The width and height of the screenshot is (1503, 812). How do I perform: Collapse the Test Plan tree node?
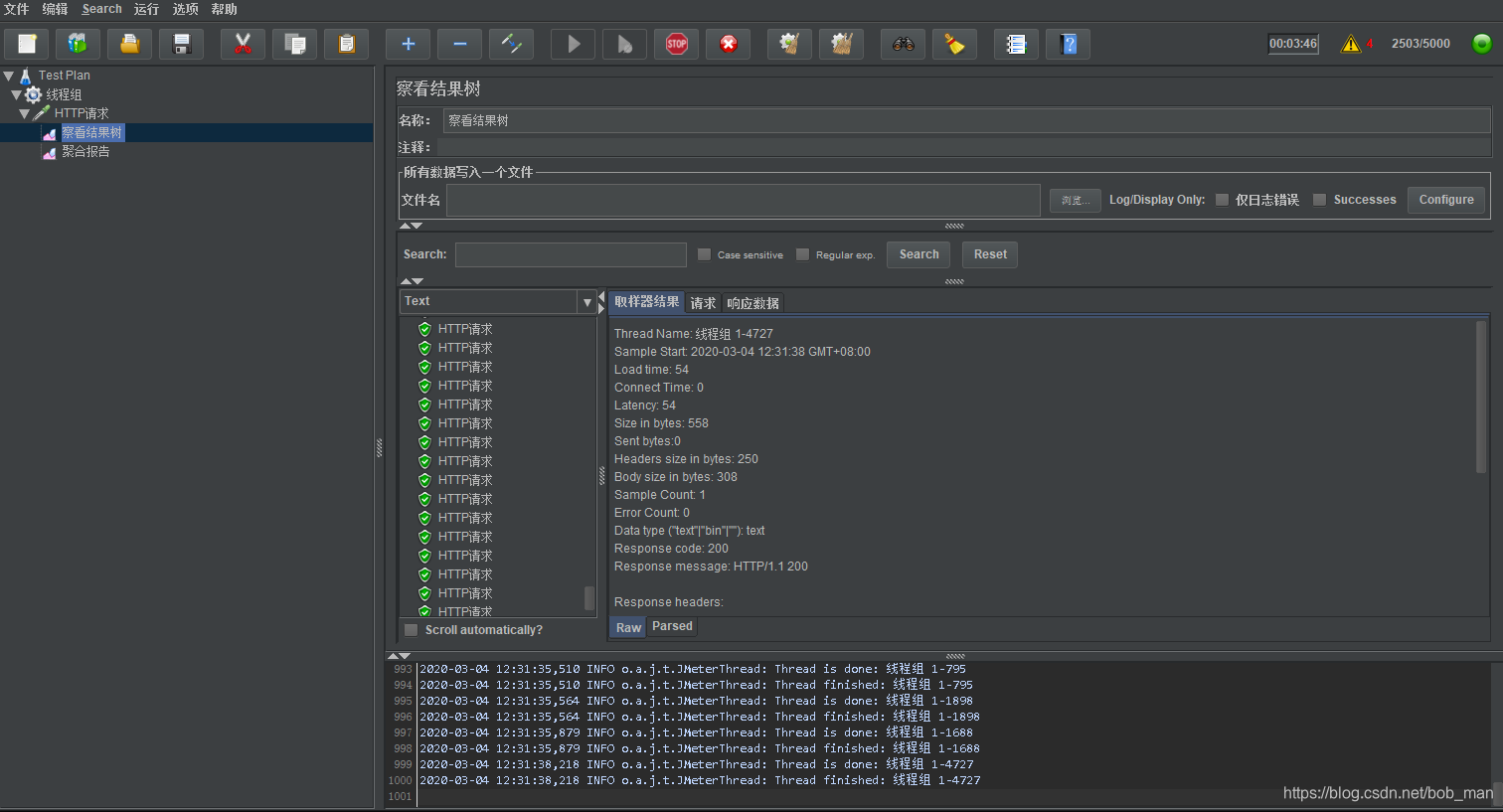click(x=9, y=76)
